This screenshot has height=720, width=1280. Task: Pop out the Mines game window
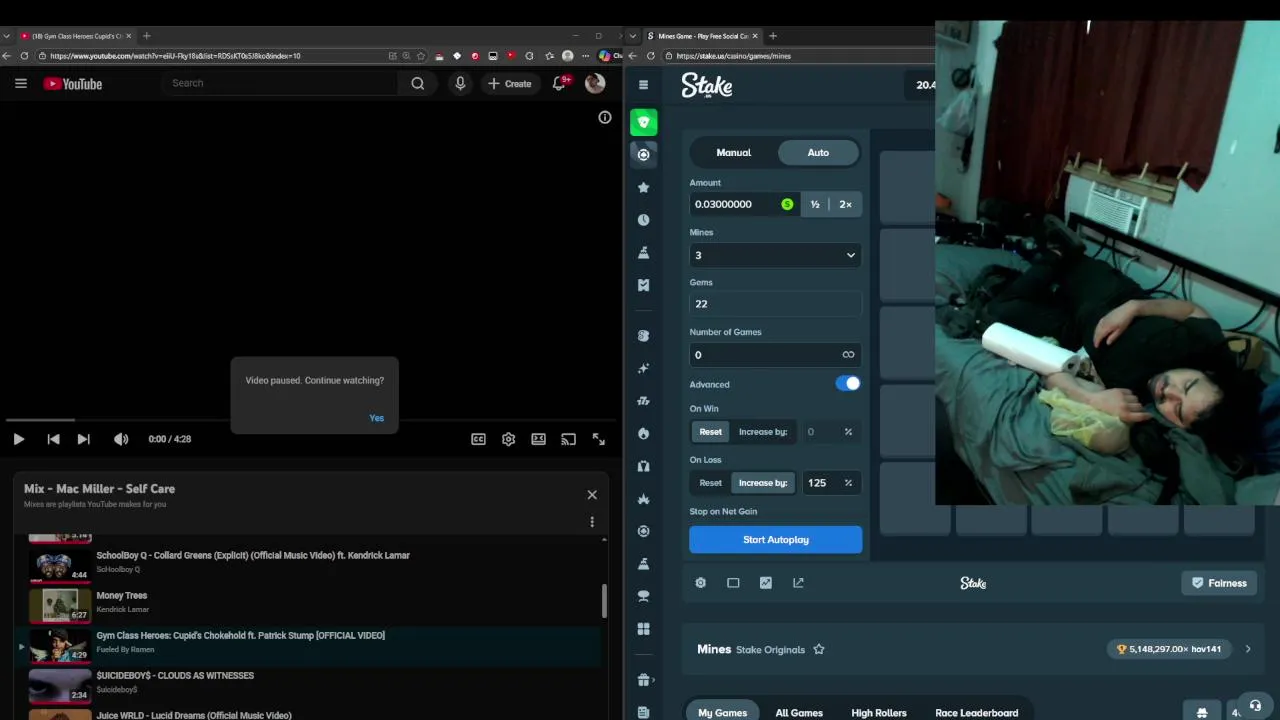(x=798, y=583)
